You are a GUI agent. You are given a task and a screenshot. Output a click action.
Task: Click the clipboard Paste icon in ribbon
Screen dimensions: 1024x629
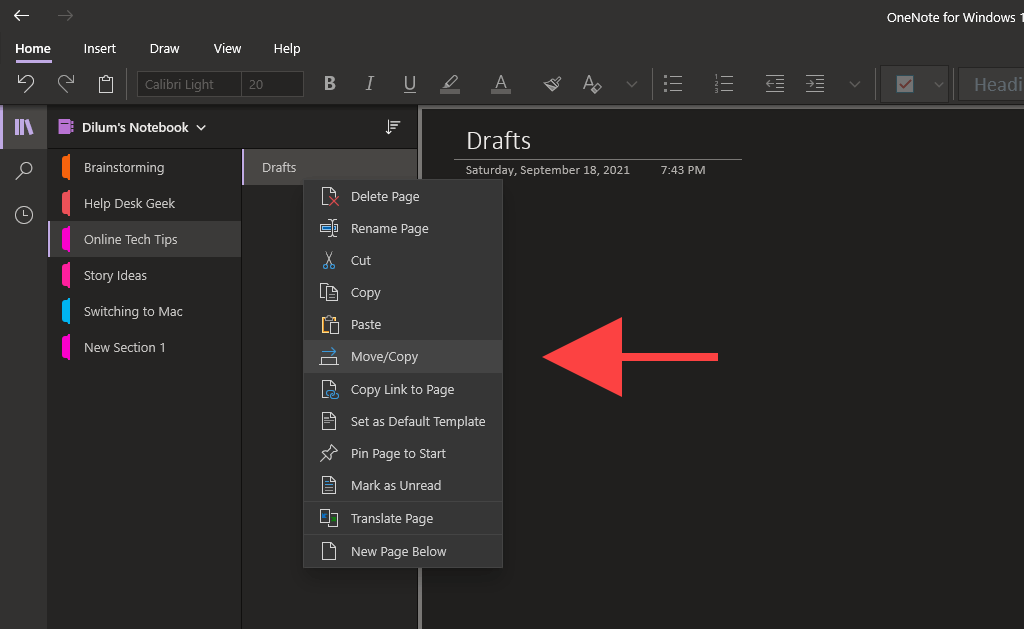point(106,84)
